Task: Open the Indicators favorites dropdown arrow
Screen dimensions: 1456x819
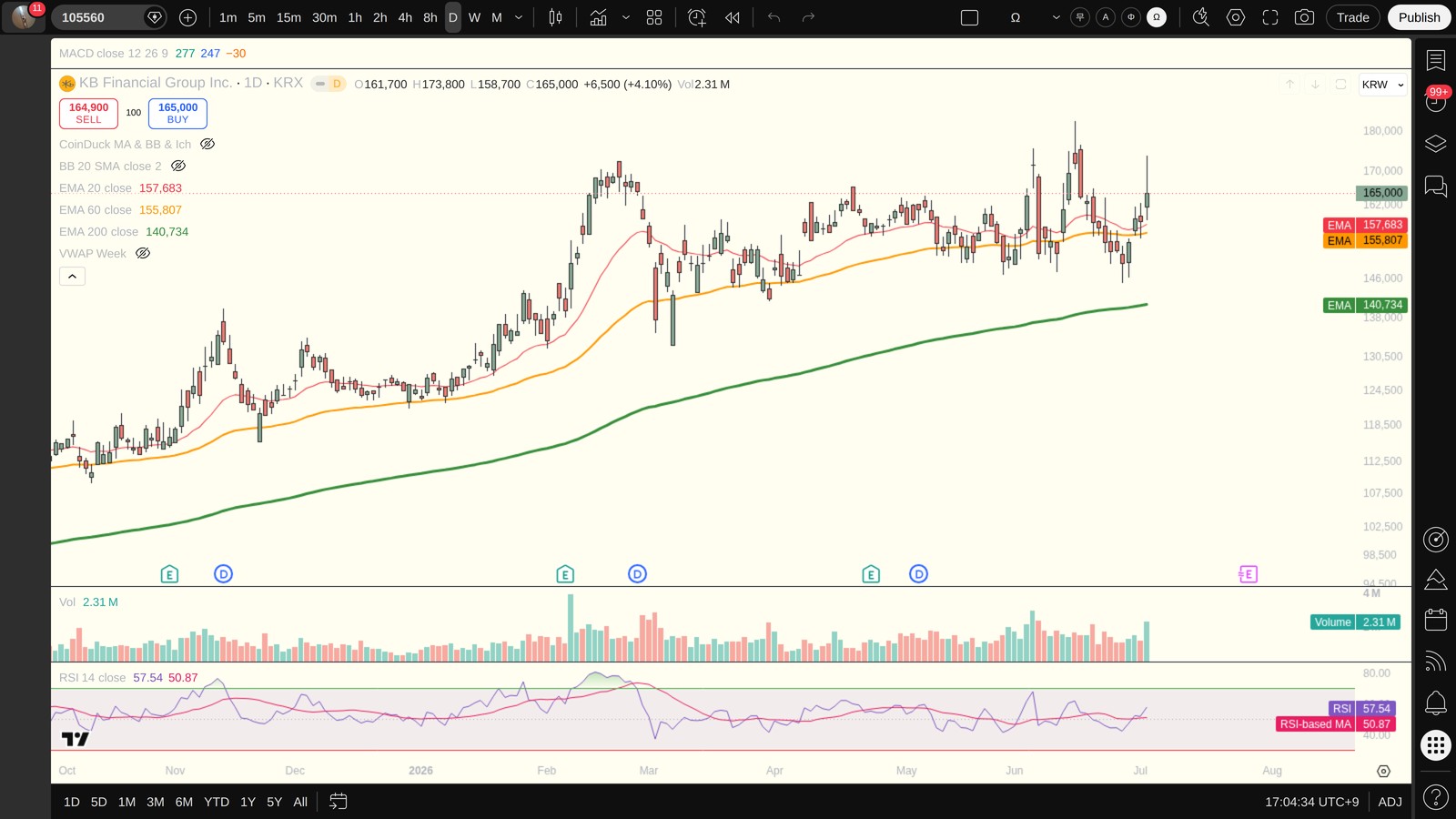Action: point(626,17)
